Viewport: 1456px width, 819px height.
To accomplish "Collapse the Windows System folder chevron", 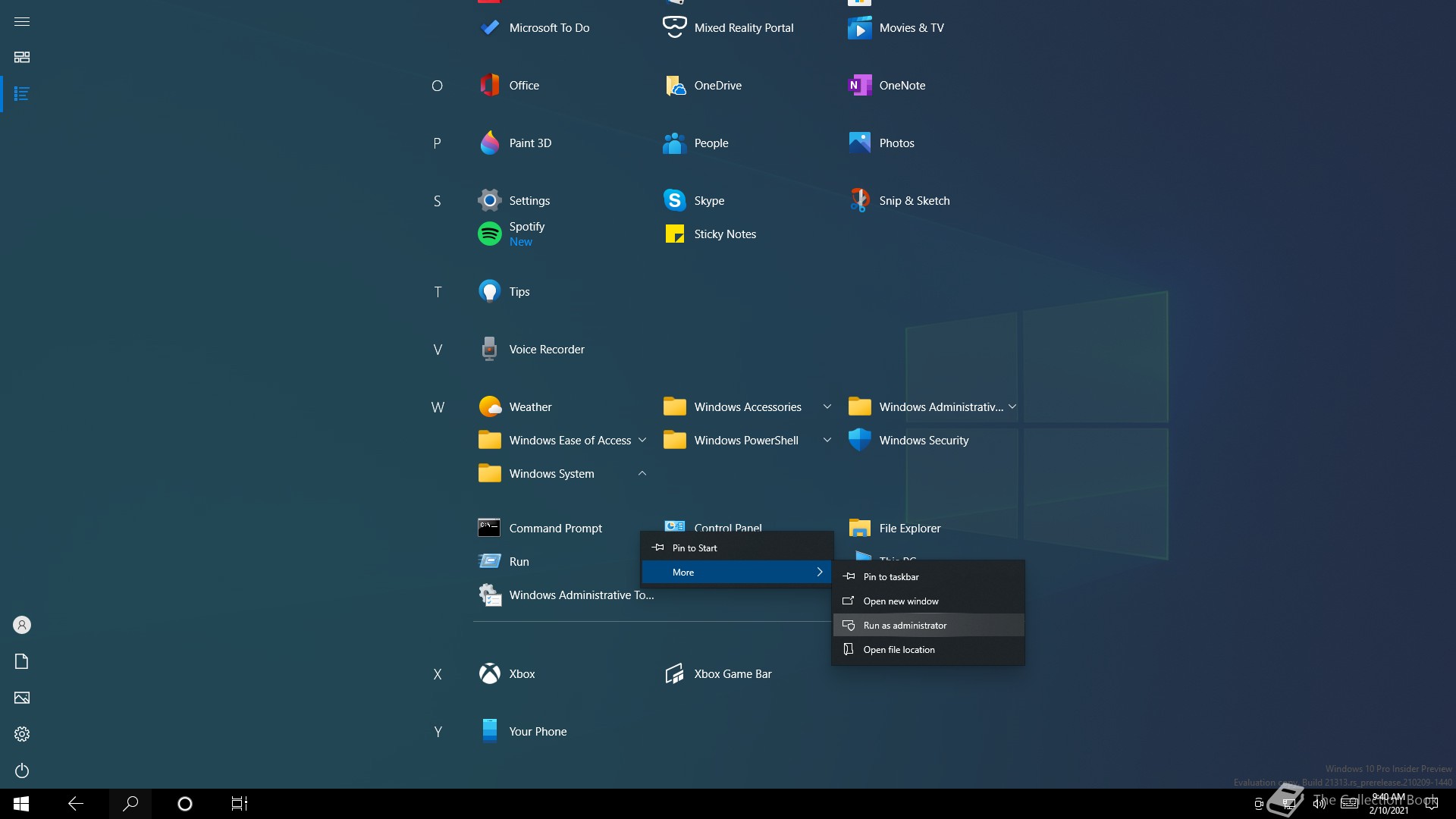I will pyautogui.click(x=642, y=474).
